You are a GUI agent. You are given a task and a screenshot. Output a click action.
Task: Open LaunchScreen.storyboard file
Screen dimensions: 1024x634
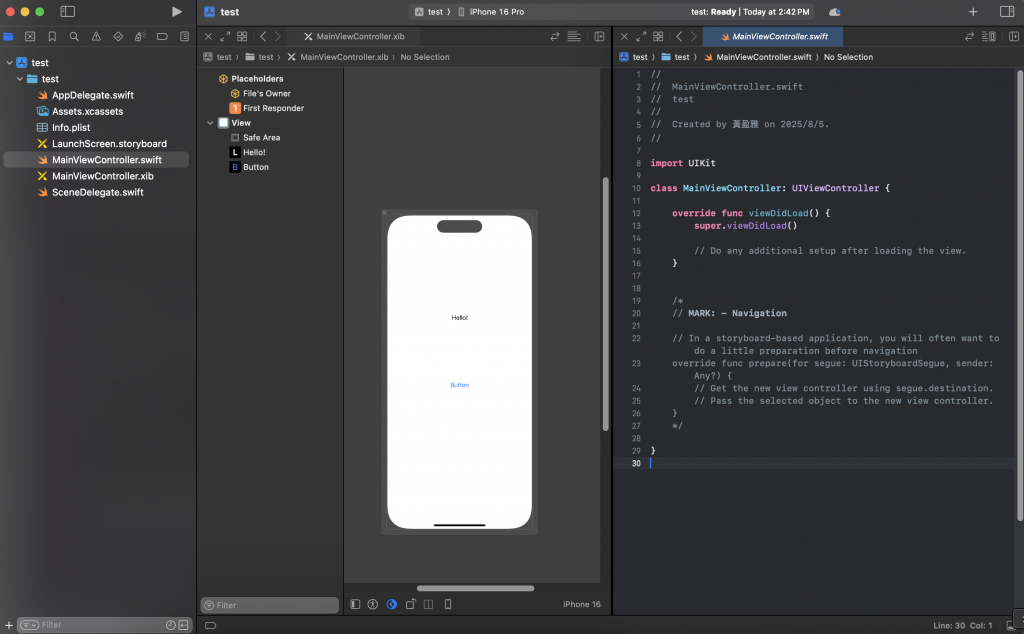[x=109, y=144]
